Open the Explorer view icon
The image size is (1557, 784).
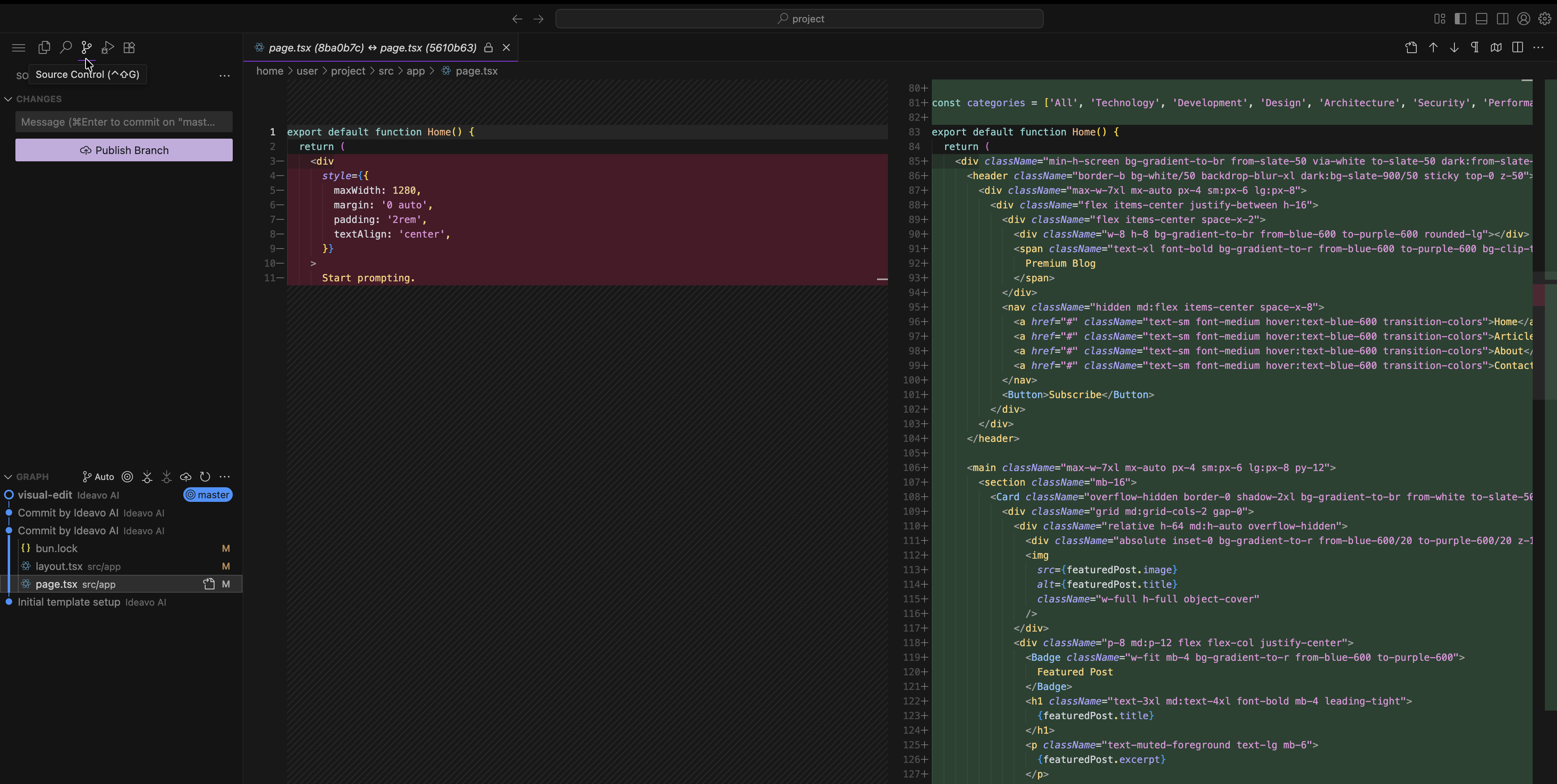pos(44,47)
